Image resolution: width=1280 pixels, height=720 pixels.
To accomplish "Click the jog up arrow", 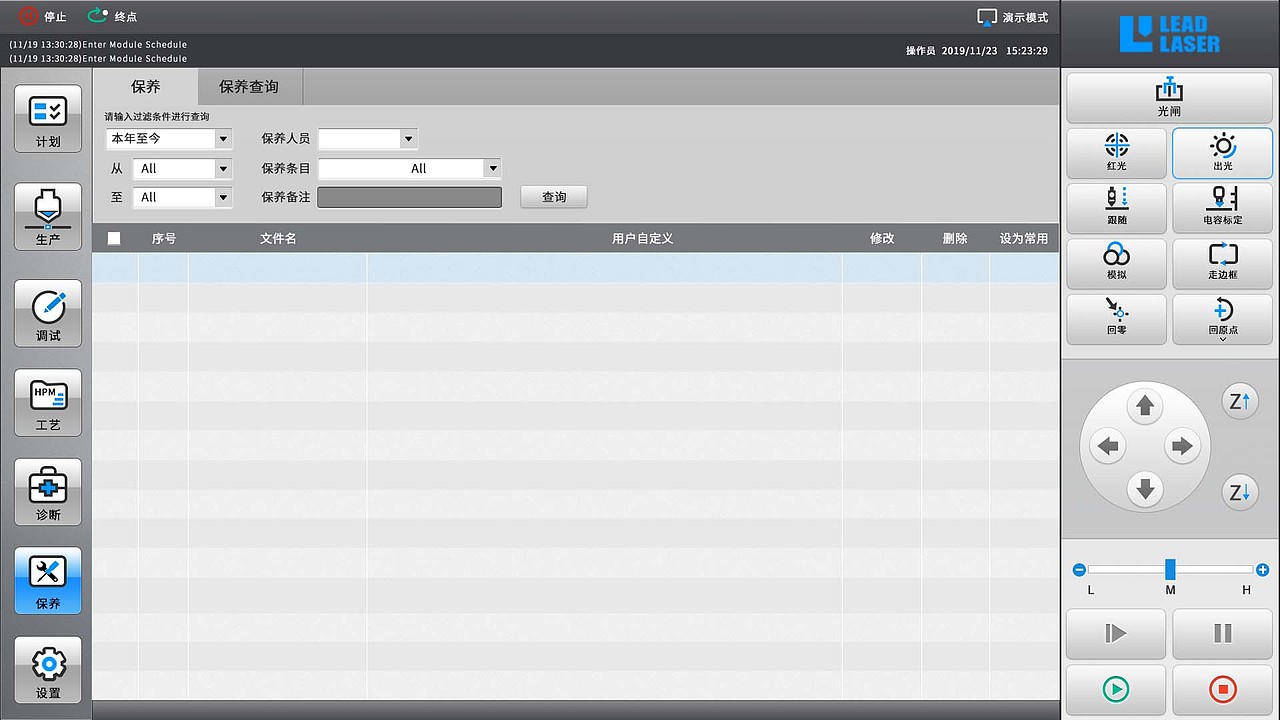I will [x=1145, y=406].
